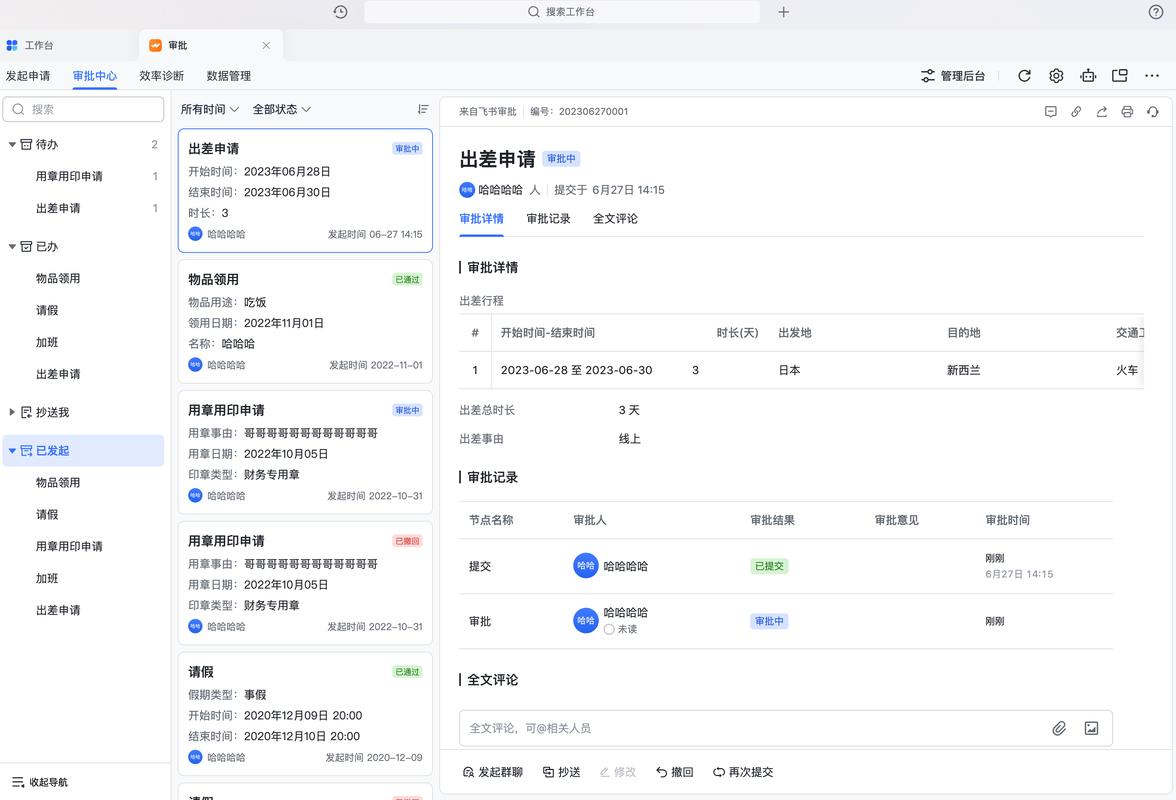Switch to the 审批记录 tab
The image size is (1176, 800).
click(548, 219)
